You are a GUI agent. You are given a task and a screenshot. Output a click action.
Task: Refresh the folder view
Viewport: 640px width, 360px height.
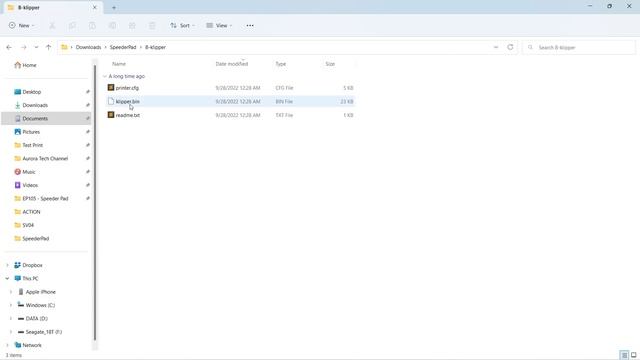(x=510, y=47)
